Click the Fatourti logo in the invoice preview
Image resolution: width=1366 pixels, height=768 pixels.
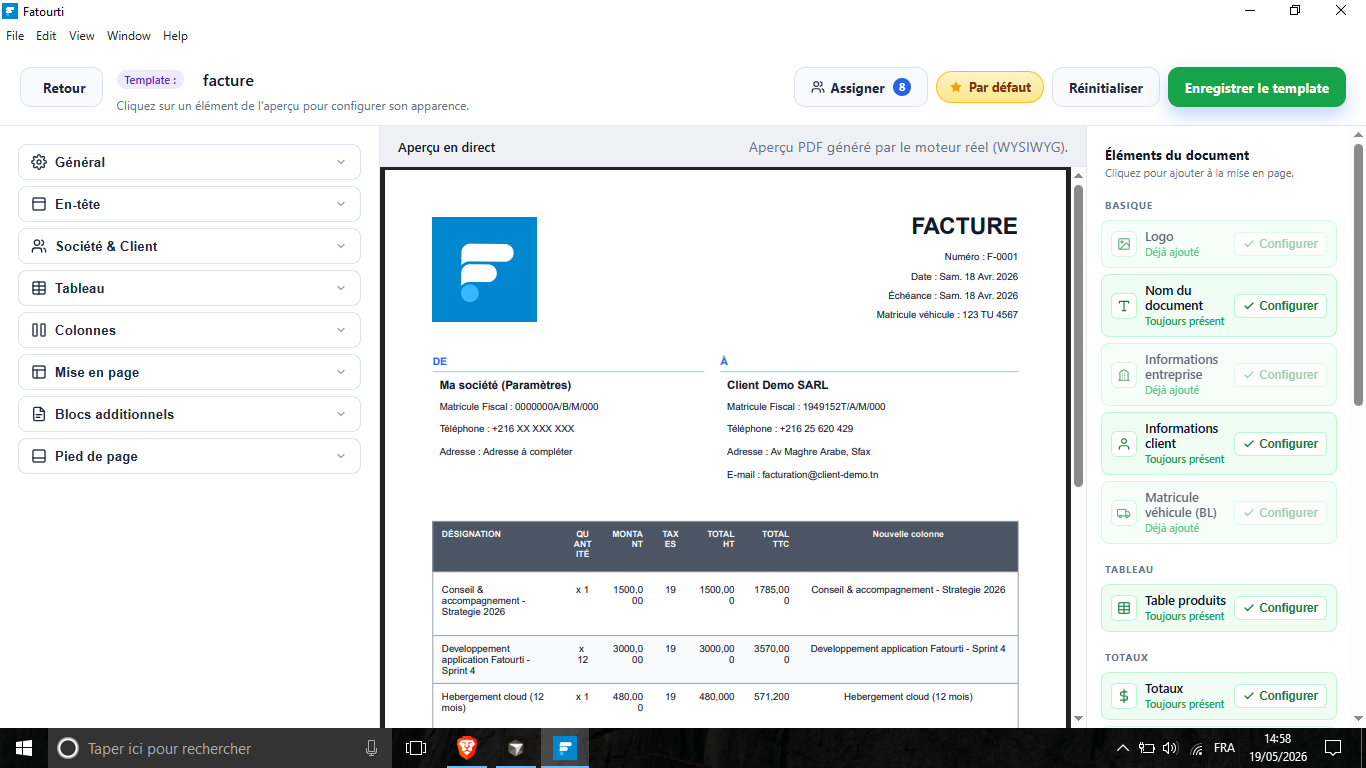484,269
